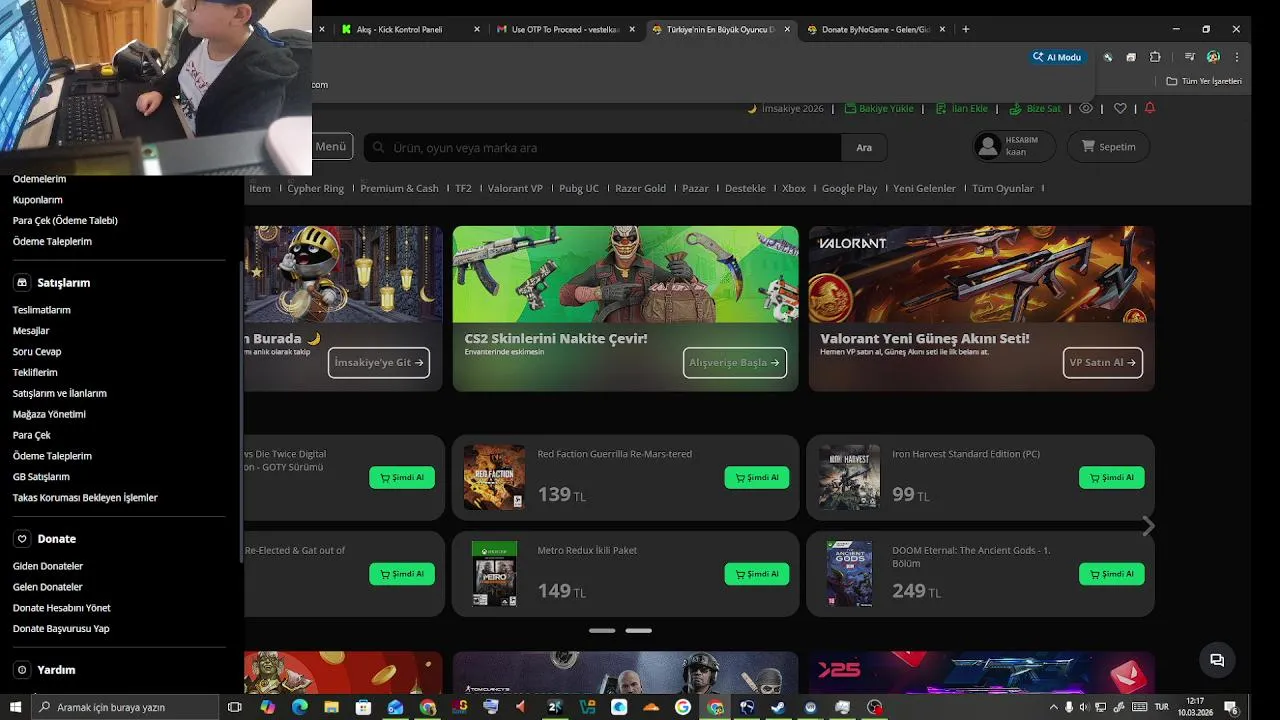Buy DOOM Eternal Ancient Gods with Şimdi Al
Image resolution: width=1280 pixels, height=720 pixels.
tap(1112, 574)
